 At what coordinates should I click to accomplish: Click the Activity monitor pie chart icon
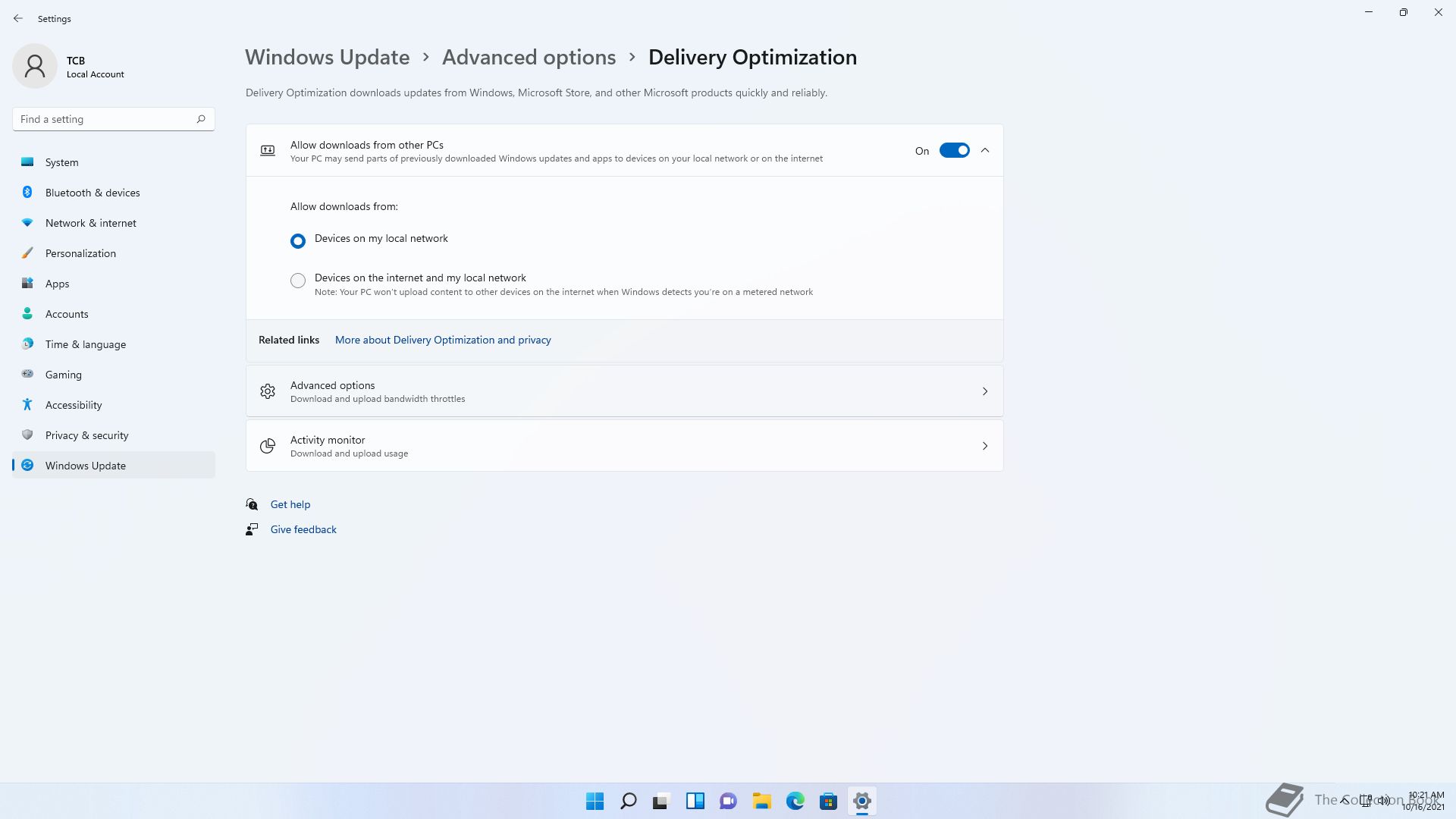pos(268,446)
